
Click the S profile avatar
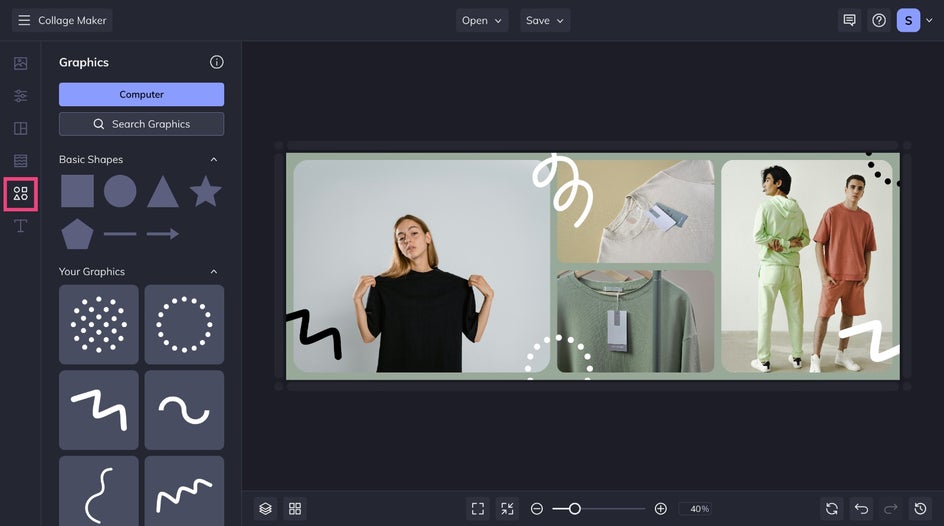[x=908, y=20]
